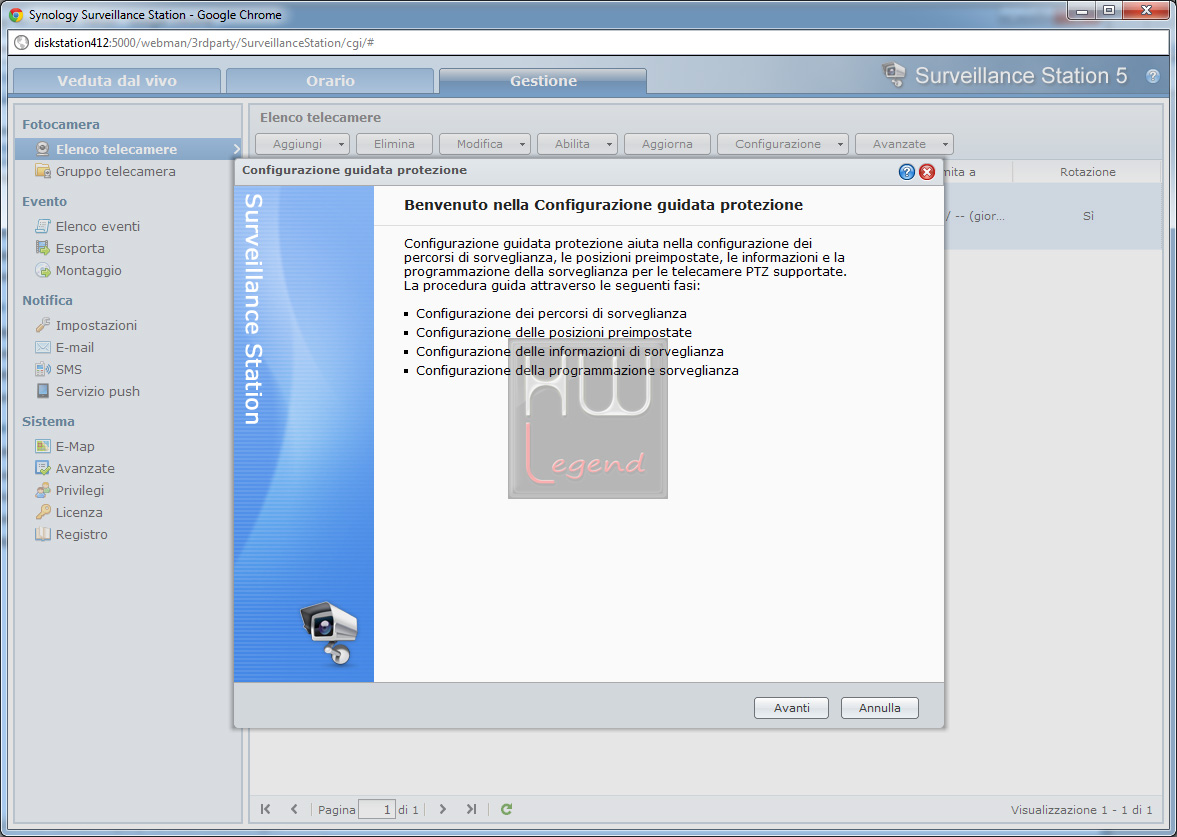Click the Avanzate system icon in sidebar

point(43,468)
